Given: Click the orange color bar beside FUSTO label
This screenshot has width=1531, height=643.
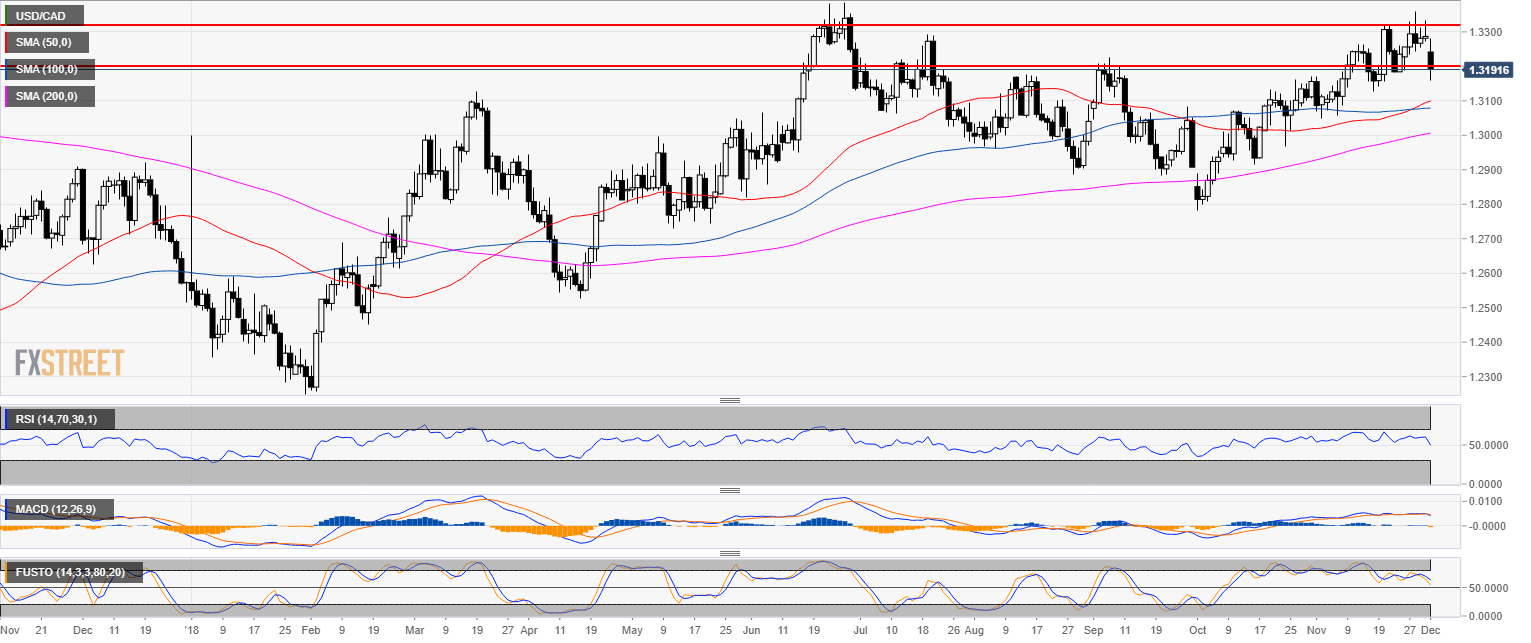Looking at the screenshot, I should click(x=4, y=572).
